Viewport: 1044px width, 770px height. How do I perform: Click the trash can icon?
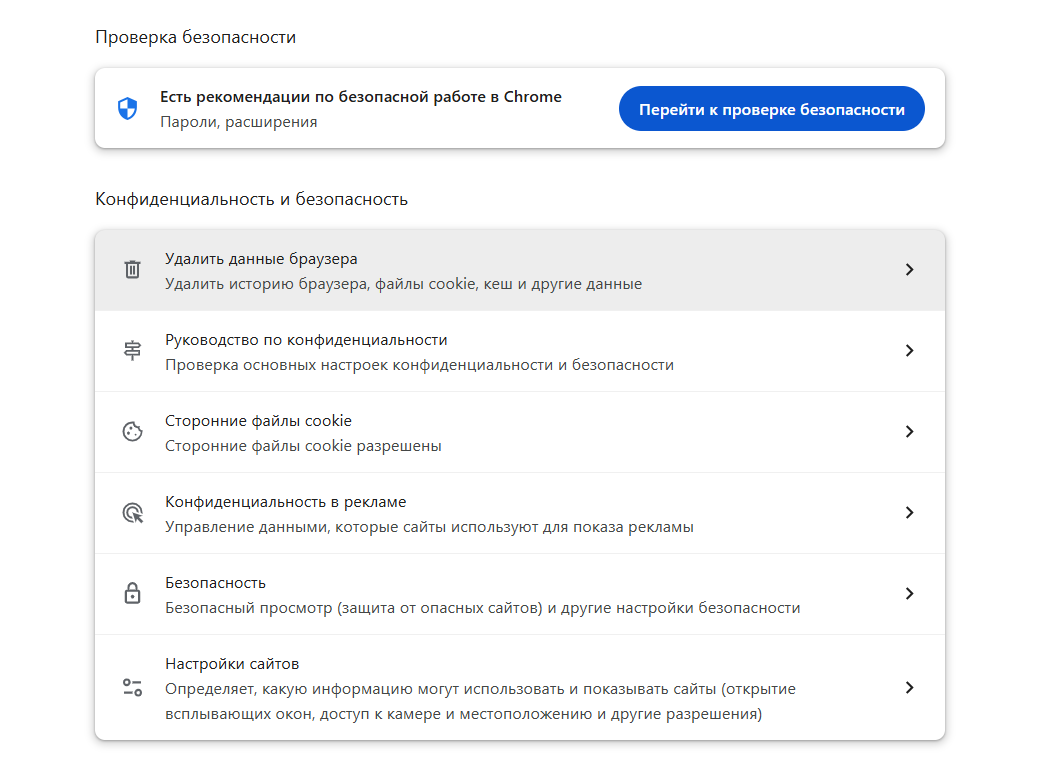coord(132,270)
